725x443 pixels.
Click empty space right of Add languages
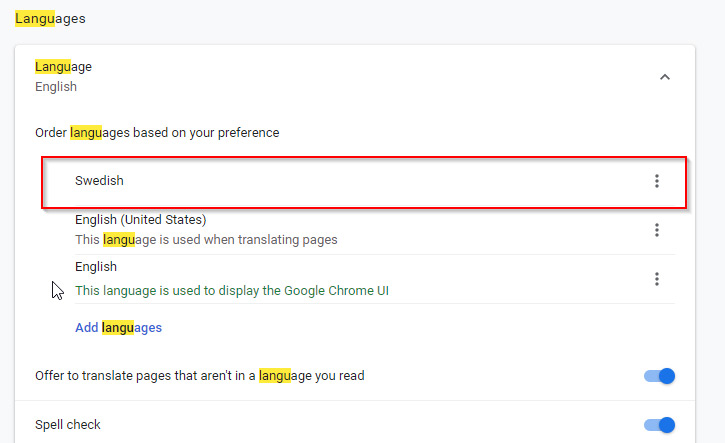tap(400, 327)
